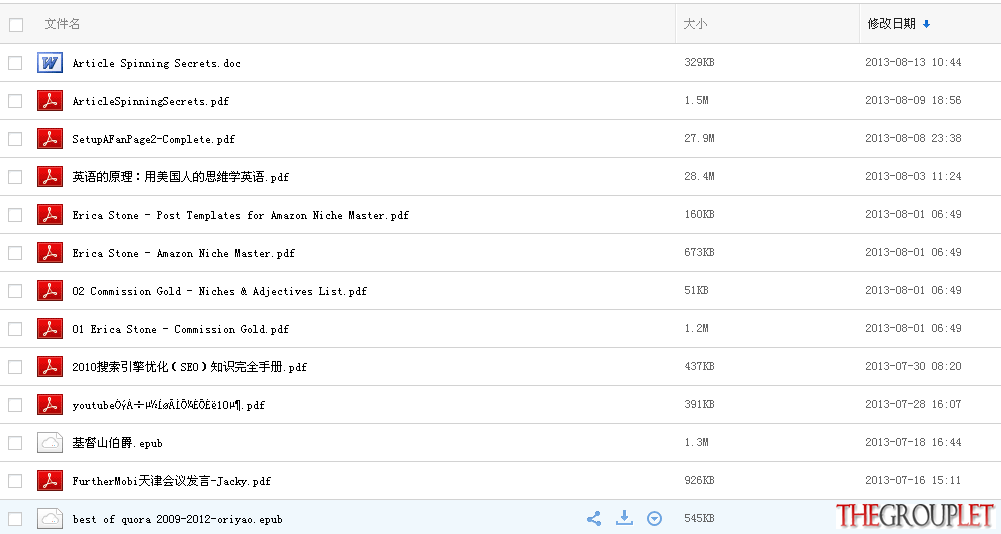Click cloud file icon for best of quora epub
The image size is (1001, 534).
pyautogui.click(x=50, y=519)
